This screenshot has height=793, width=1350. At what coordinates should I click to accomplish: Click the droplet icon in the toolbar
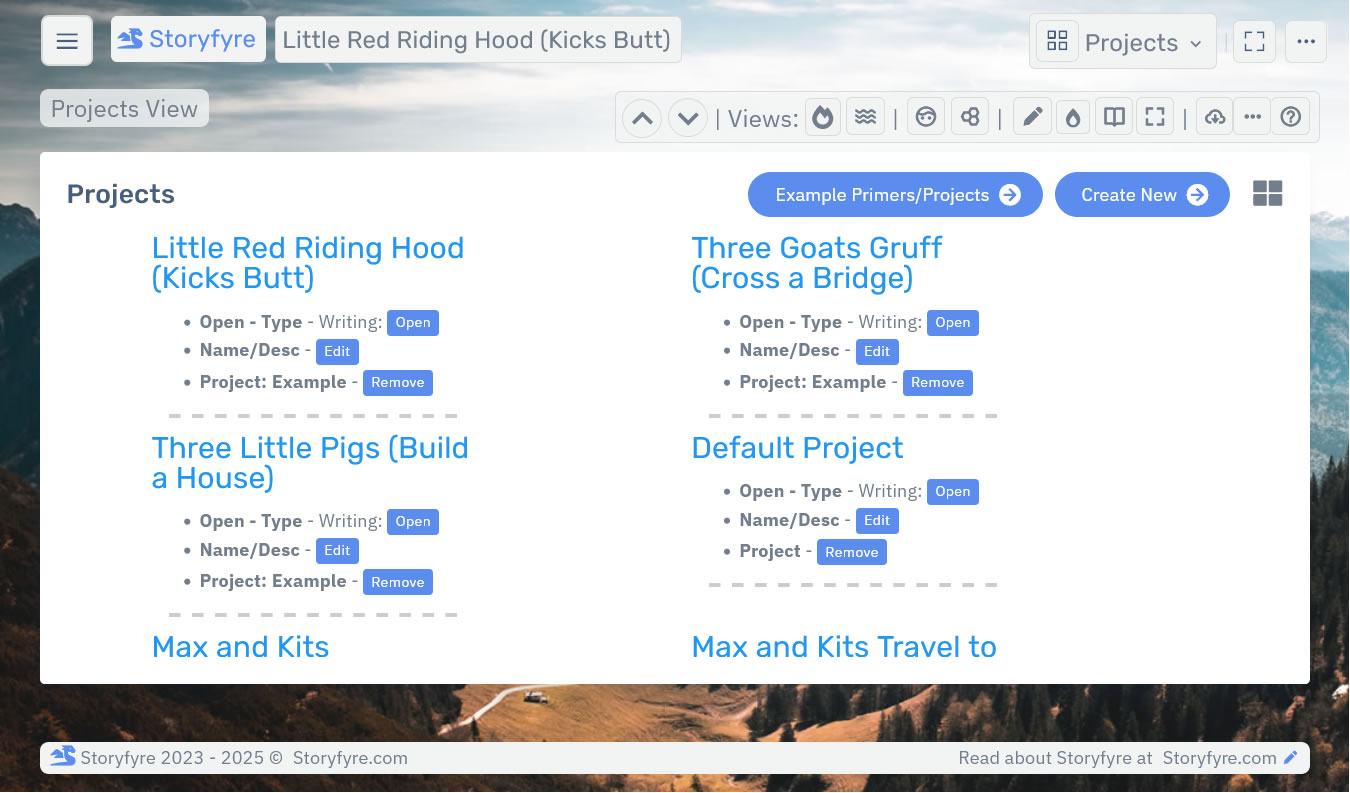[1072, 116]
